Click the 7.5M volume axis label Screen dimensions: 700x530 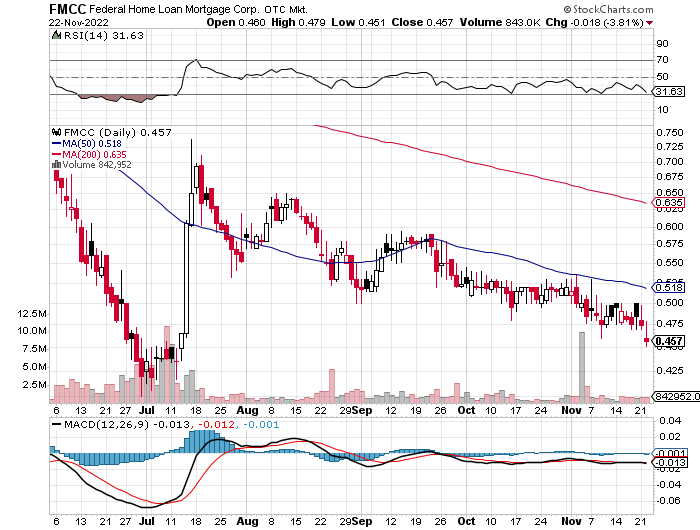coord(34,349)
